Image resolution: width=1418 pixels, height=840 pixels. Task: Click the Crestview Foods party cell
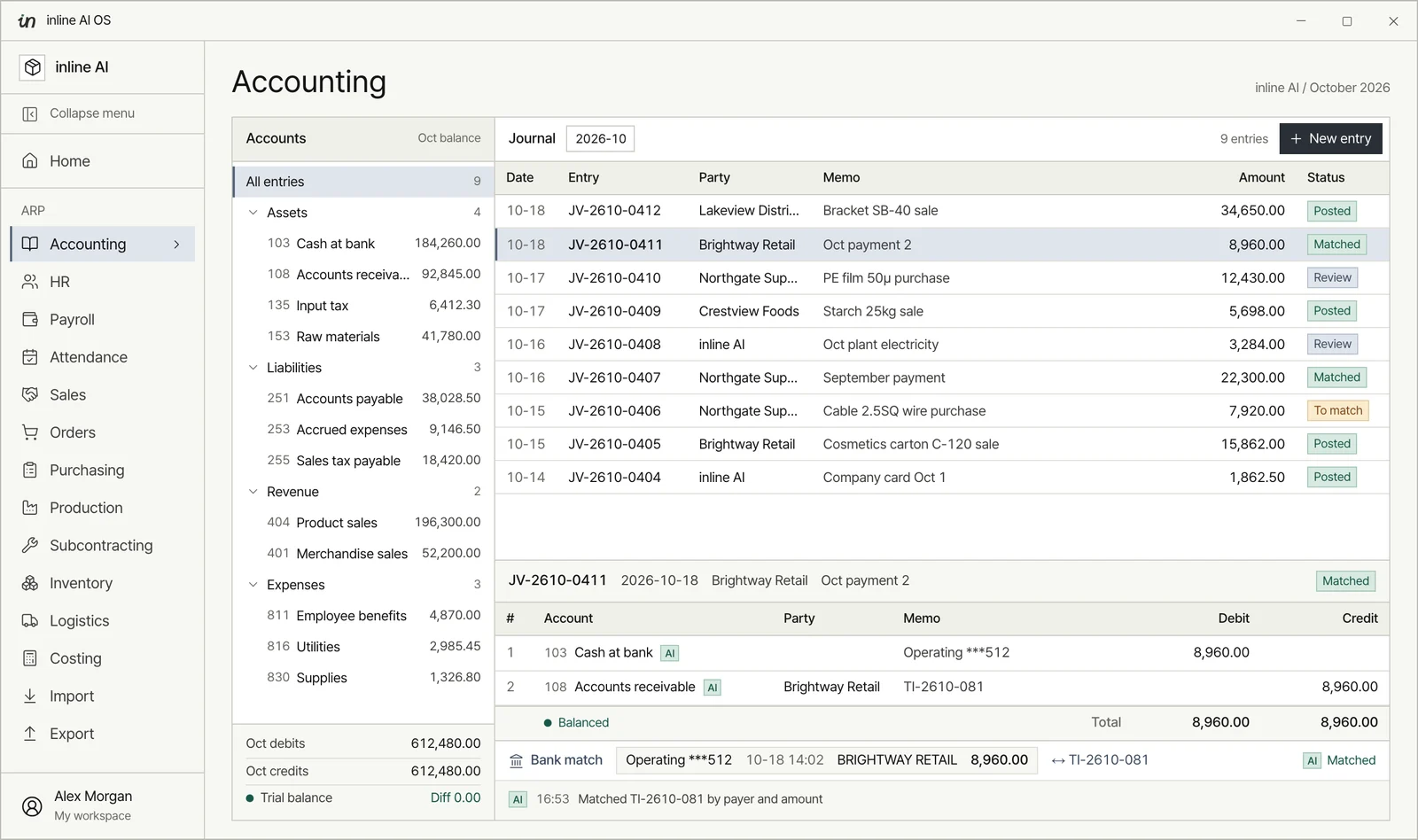[x=749, y=312]
